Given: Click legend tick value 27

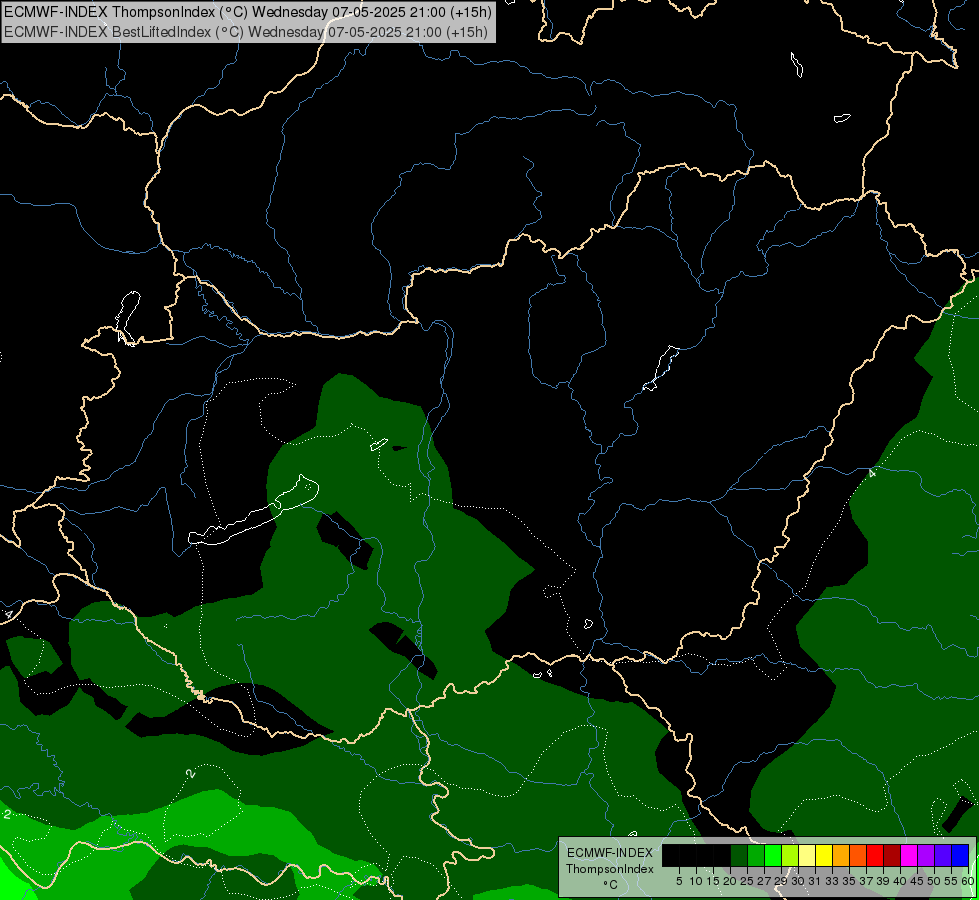Looking at the screenshot, I should point(764,881).
